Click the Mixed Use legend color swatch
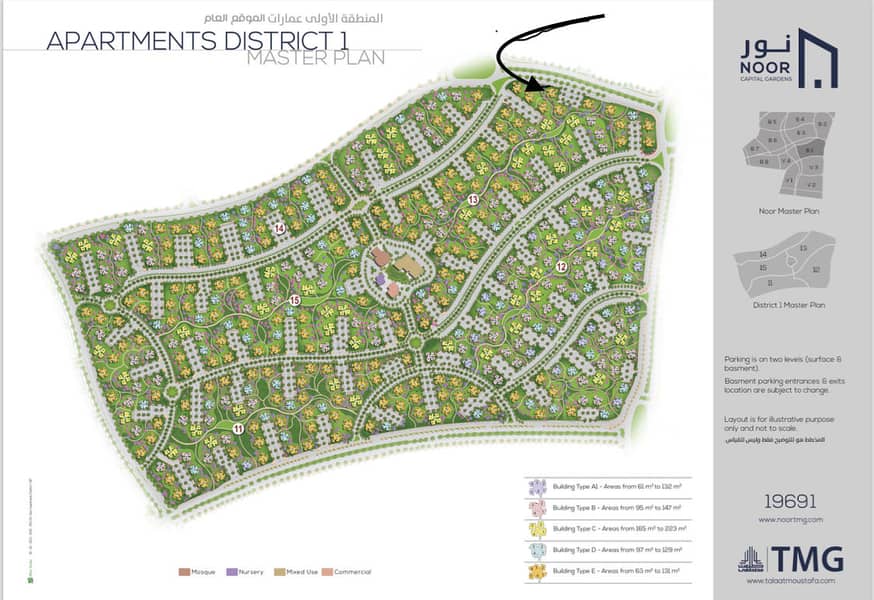Image resolution: width=874 pixels, height=600 pixels. 280,572
